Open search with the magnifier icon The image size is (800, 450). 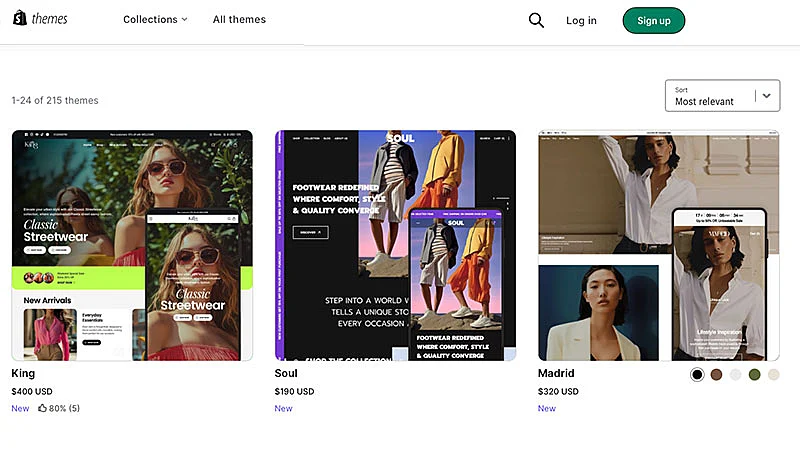click(536, 20)
